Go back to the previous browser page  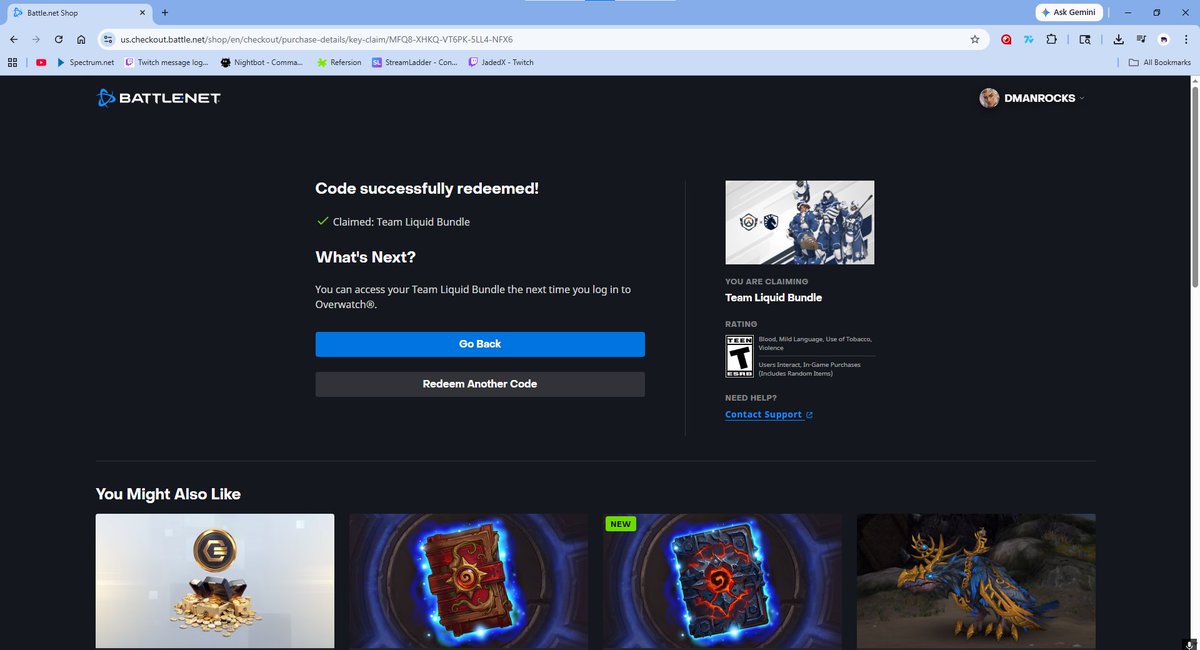14,39
